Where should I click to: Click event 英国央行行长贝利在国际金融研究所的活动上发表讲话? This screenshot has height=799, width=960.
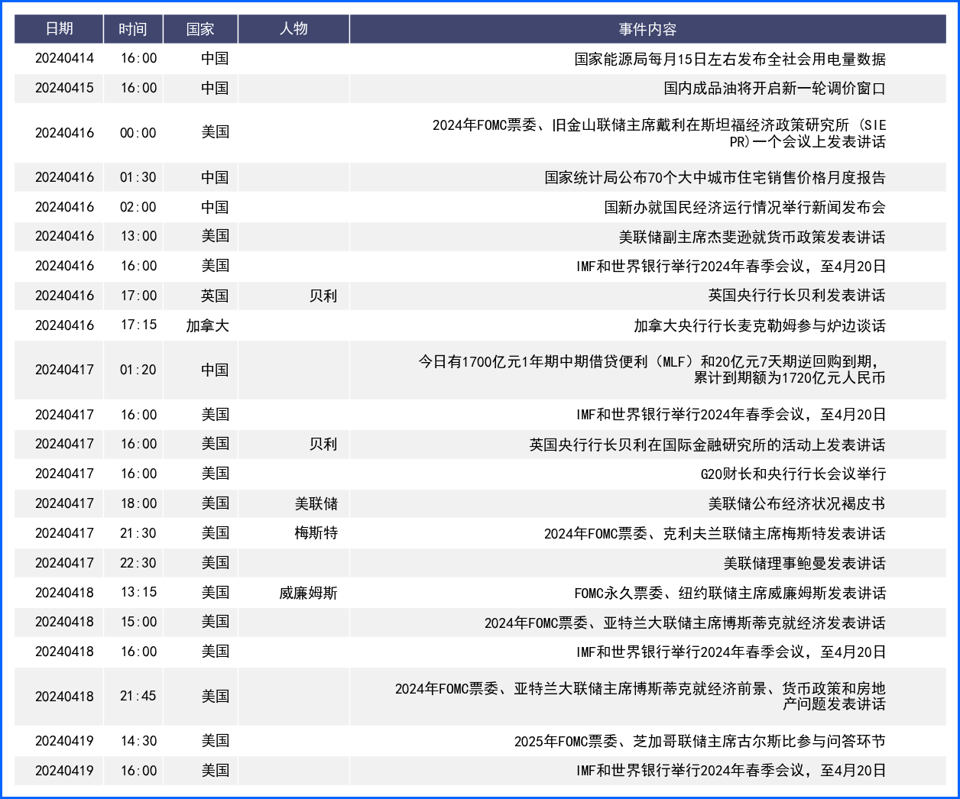point(707,445)
